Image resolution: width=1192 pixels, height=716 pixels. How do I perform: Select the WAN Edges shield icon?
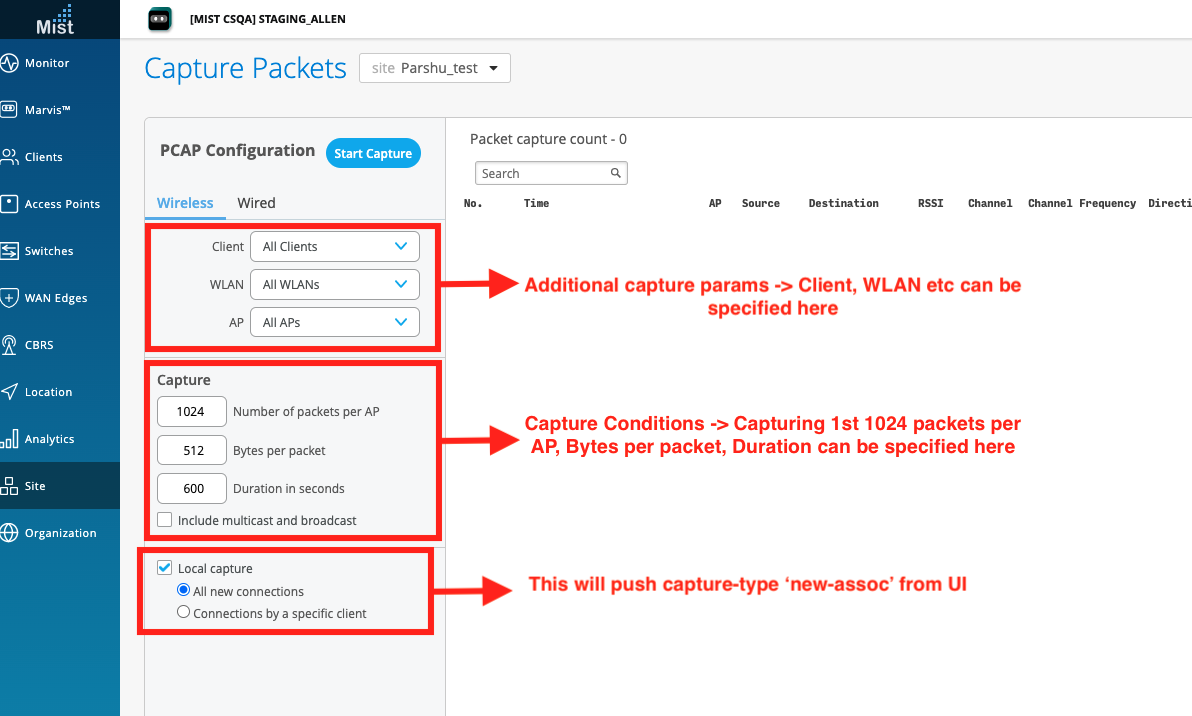point(10,298)
